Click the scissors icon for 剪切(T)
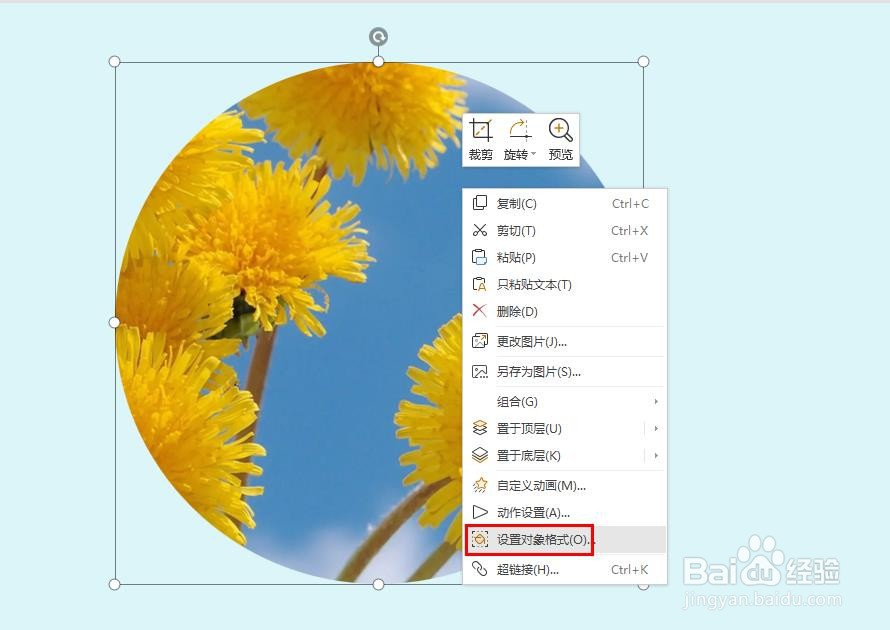 point(477,229)
